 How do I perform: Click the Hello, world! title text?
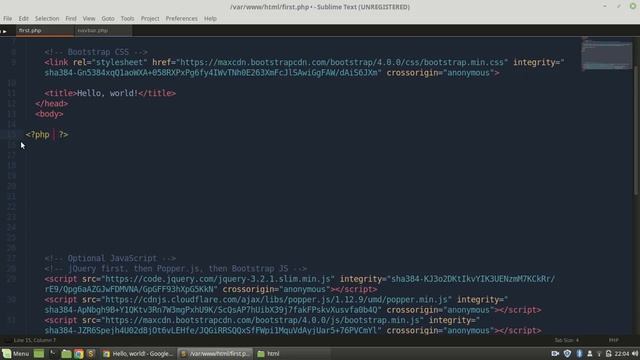click(108, 93)
